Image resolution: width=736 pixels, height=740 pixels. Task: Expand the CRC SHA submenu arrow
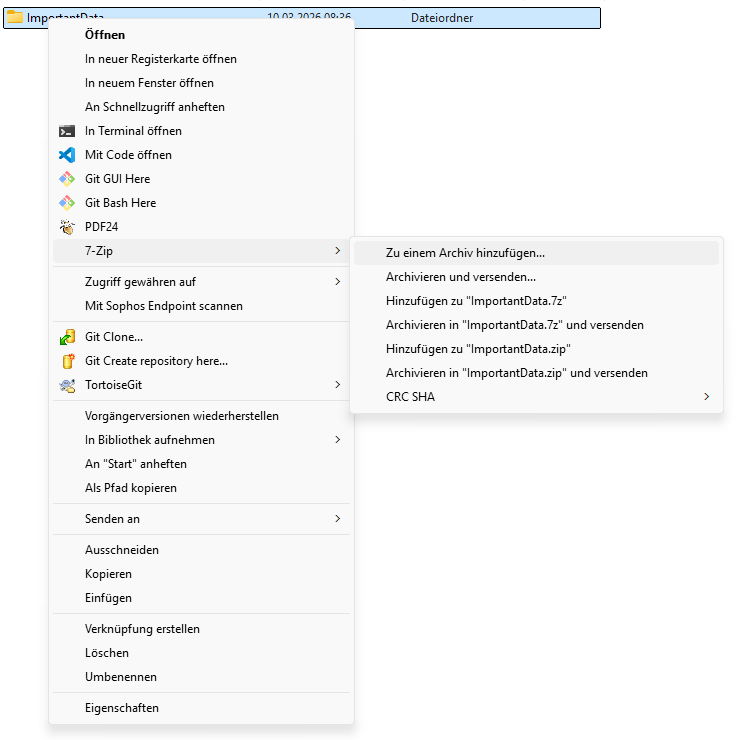click(x=706, y=397)
